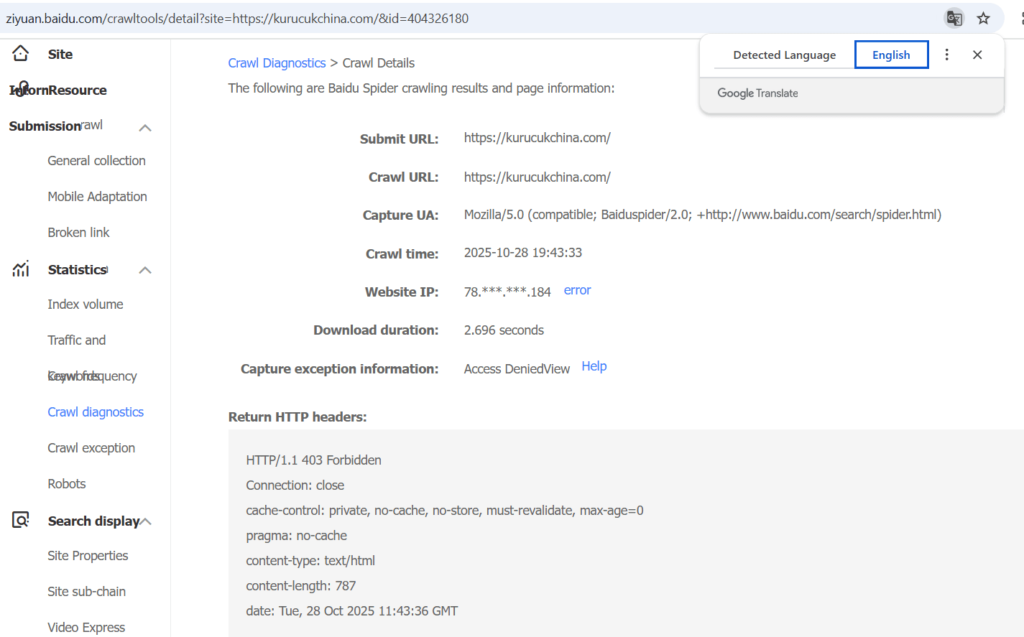
Task: Open the error link next to Website IP
Action: 577,290
